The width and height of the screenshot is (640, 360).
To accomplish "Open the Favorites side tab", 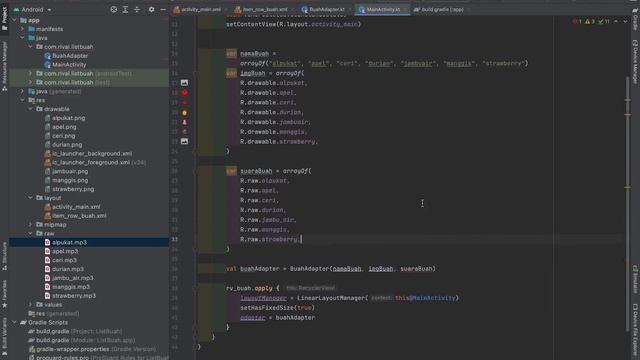I will [x=4, y=294].
